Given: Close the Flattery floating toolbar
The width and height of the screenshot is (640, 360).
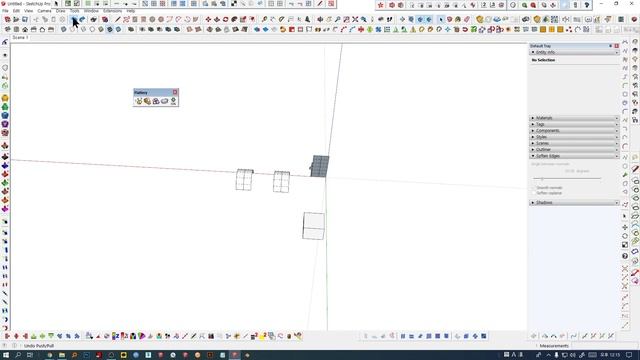Looking at the screenshot, I should coord(175,92).
